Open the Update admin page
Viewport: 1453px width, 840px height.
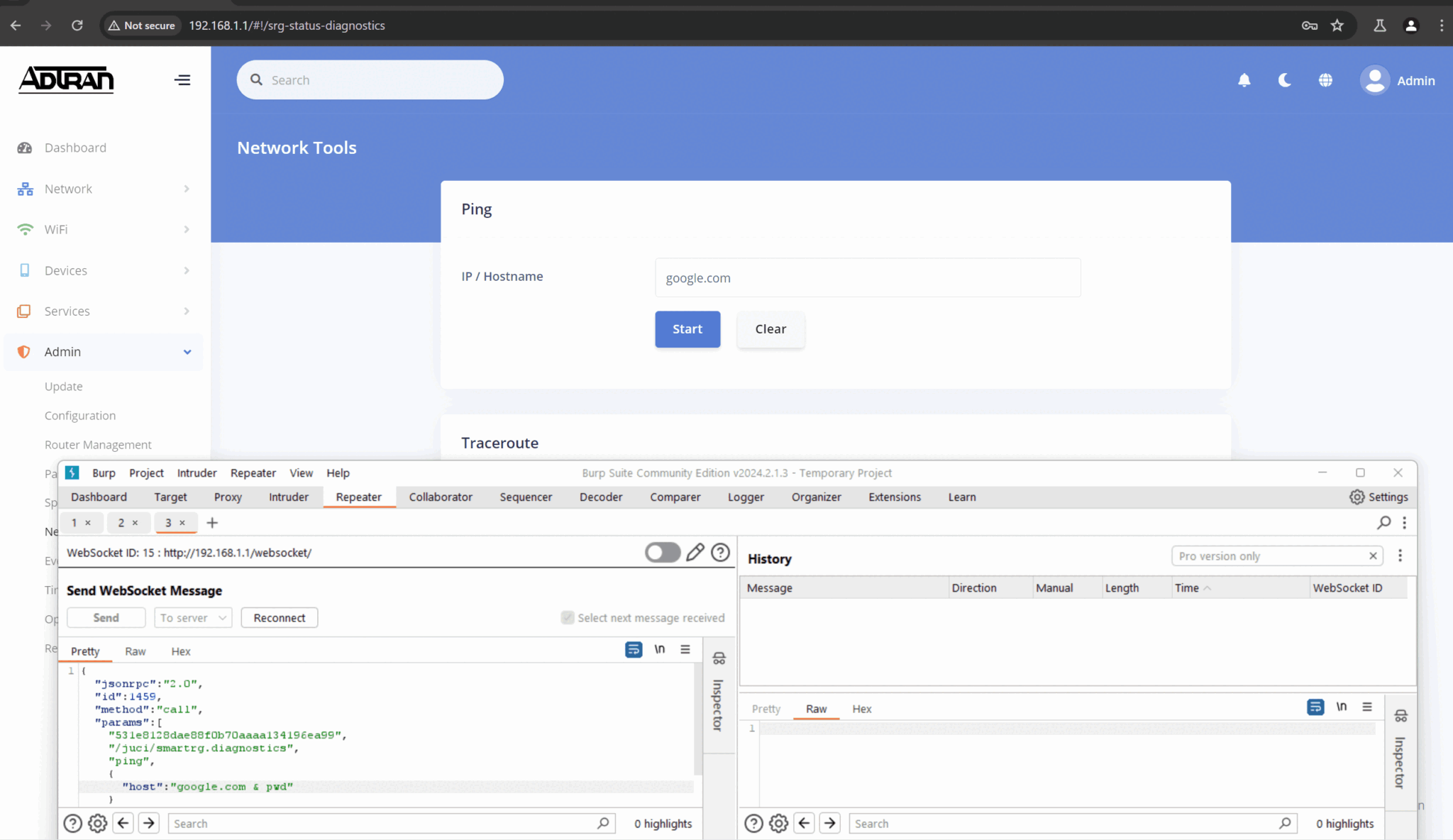[x=63, y=386]
